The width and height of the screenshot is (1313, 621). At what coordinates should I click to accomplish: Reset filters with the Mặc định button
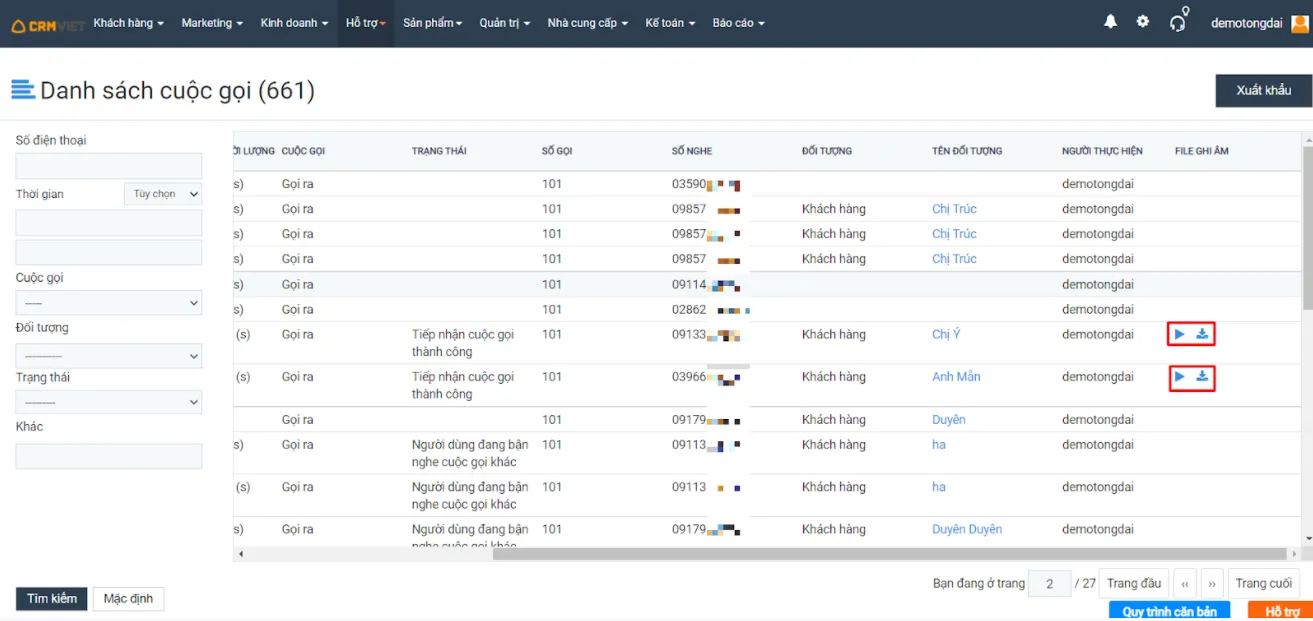129,599
